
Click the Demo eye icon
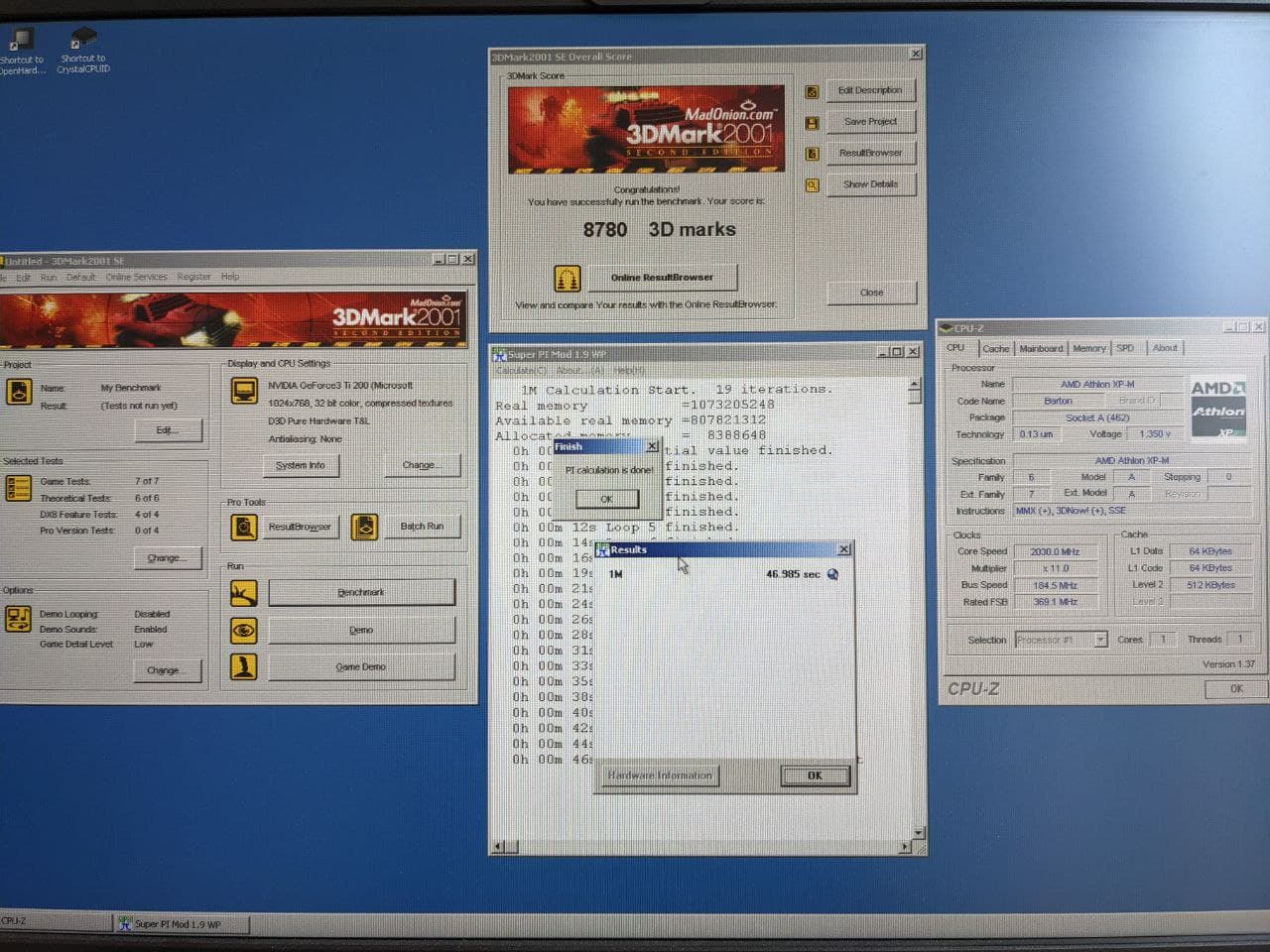244,630
